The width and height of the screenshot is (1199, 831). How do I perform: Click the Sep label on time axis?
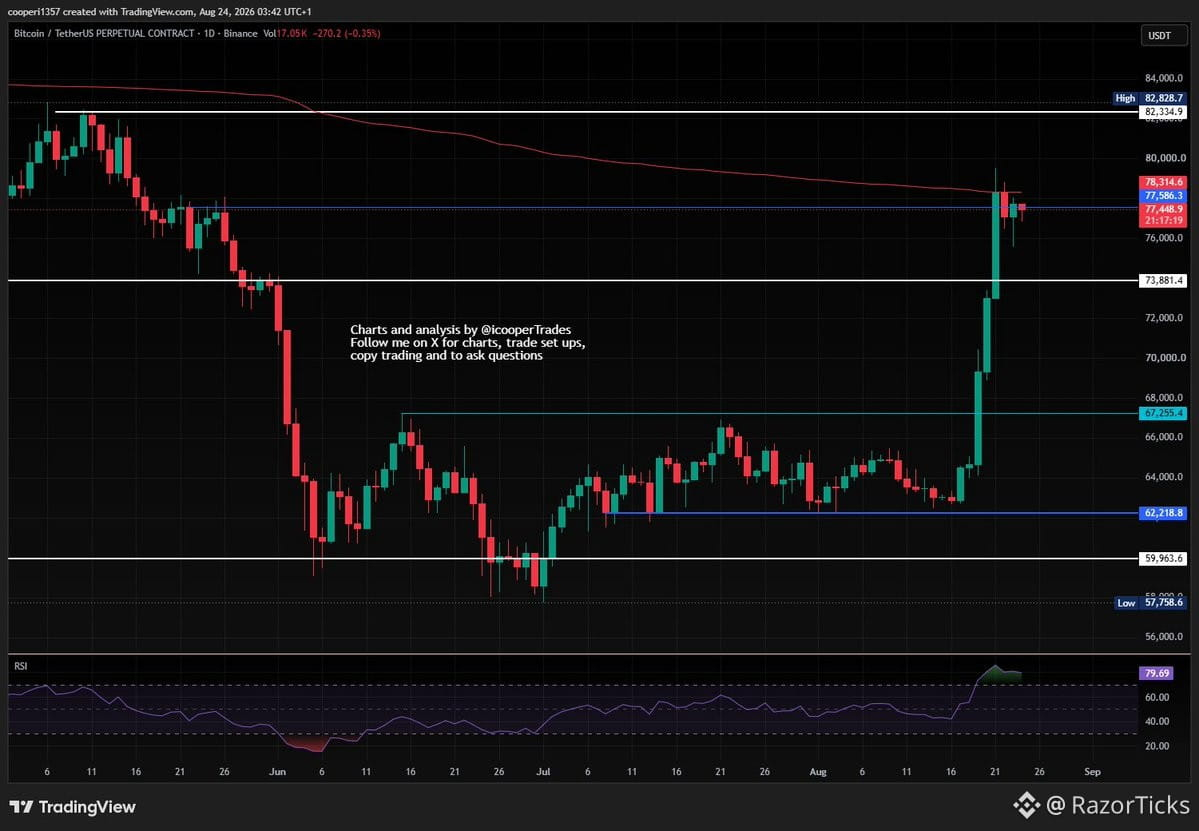tap(1093, 772)
